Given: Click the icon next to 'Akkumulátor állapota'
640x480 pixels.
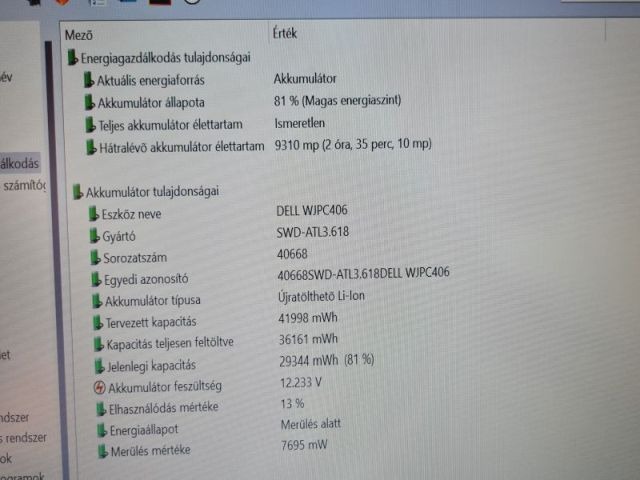Looking at the screenshot, I should (x=89, y=102).
